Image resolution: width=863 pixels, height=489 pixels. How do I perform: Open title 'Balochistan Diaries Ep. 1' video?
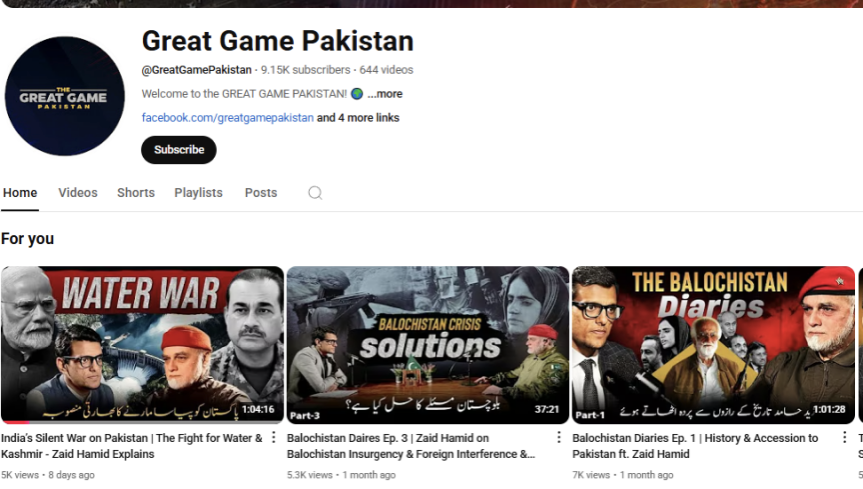point(695,446)
